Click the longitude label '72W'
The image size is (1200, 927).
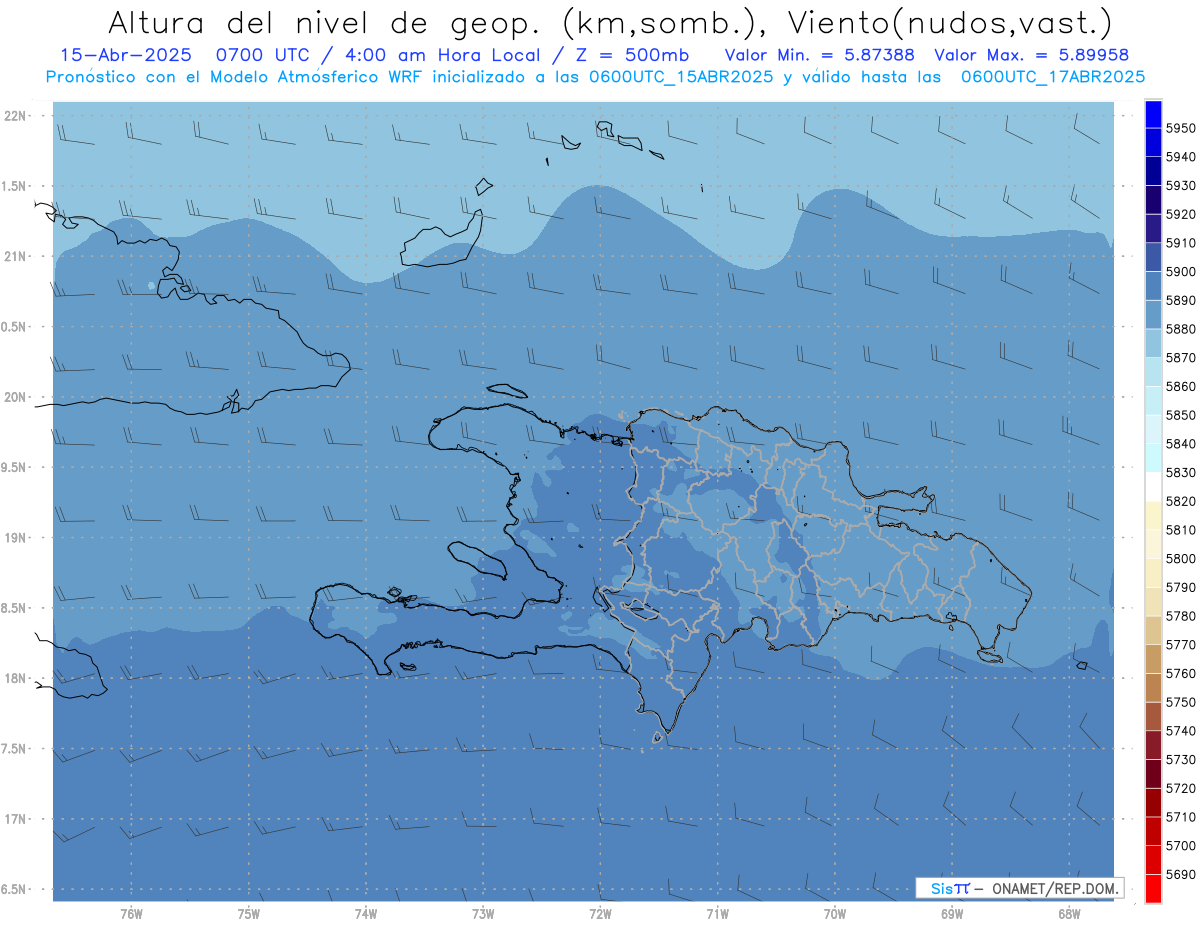pos(600,913)
